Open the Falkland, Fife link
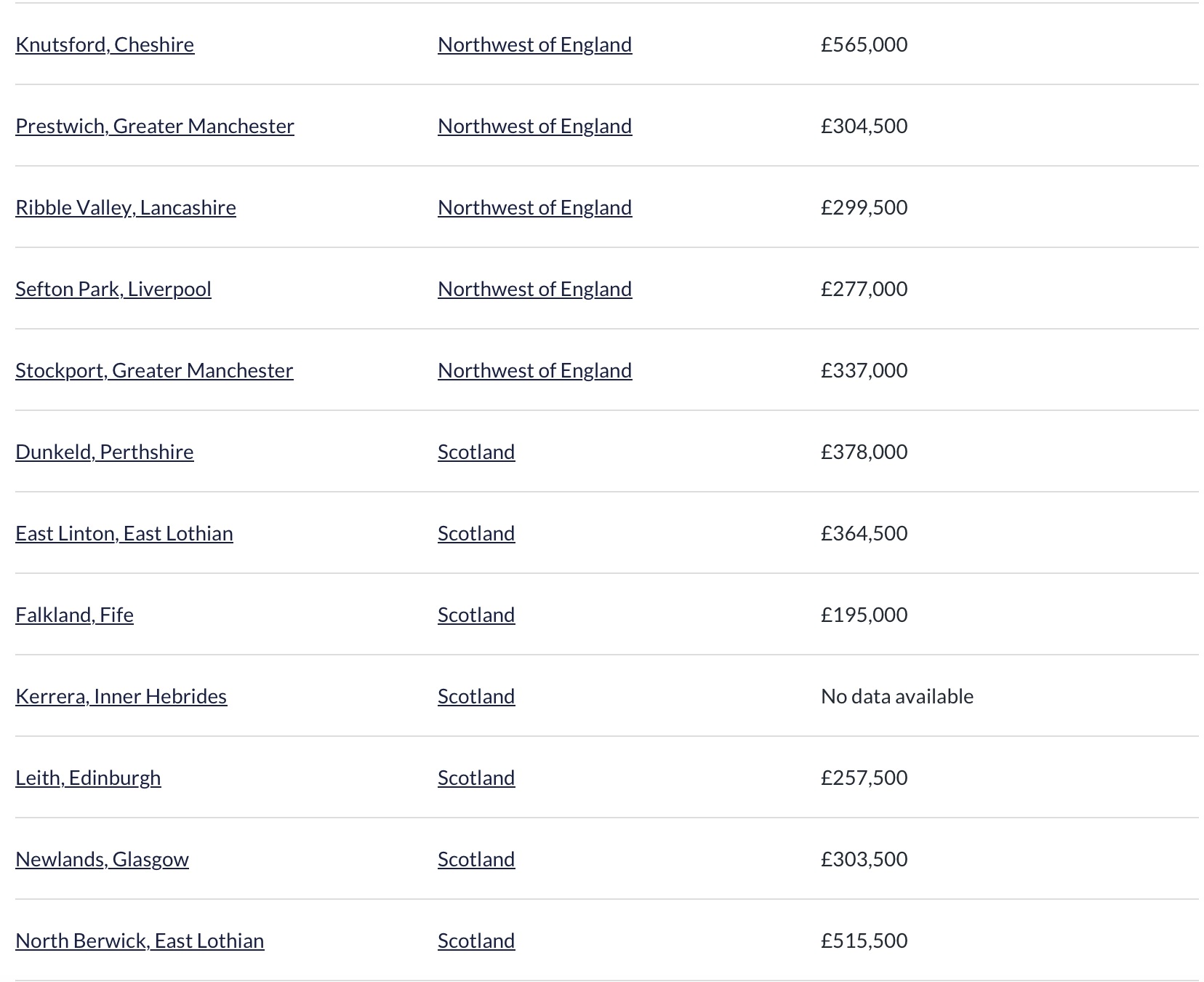 tap(74, 615)
